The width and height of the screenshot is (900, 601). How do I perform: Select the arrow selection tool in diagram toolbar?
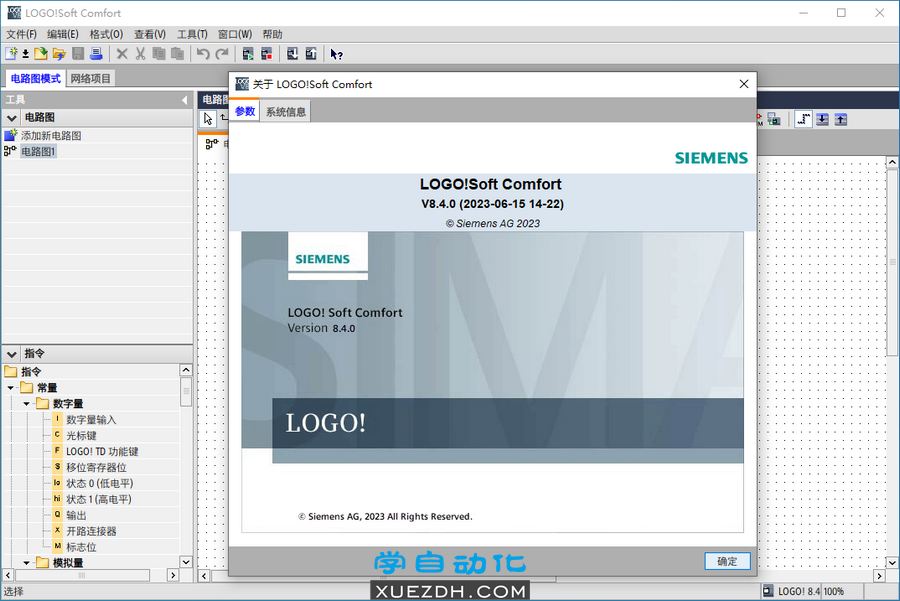point(208,119)
